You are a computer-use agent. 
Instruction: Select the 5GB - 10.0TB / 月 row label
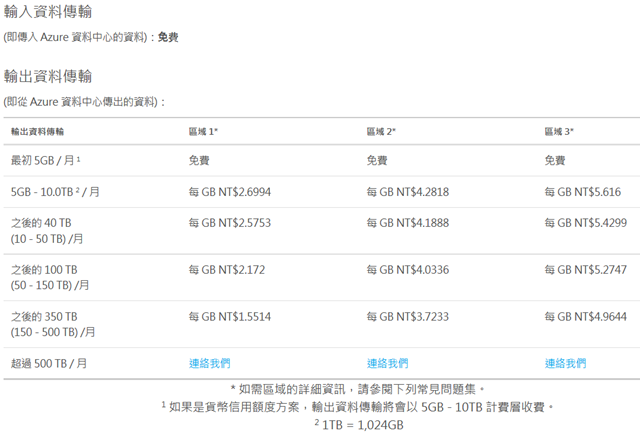pyautogui.click(x=55, y=192)
